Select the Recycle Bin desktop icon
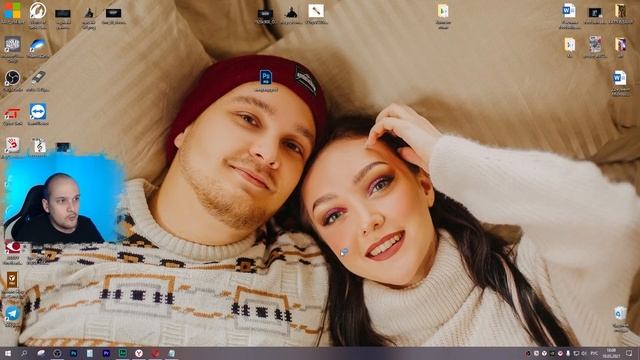The image size is (640, 360). pos(620,313)
